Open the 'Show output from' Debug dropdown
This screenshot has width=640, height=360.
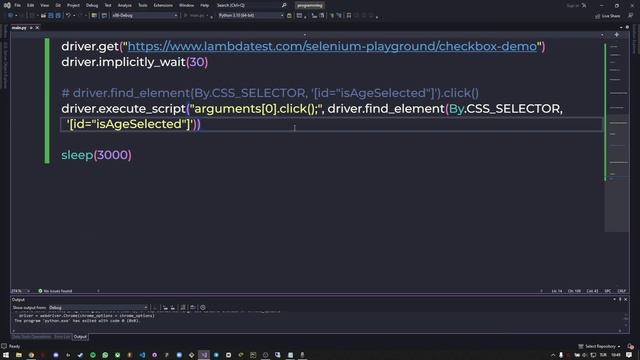click(98, 307)
